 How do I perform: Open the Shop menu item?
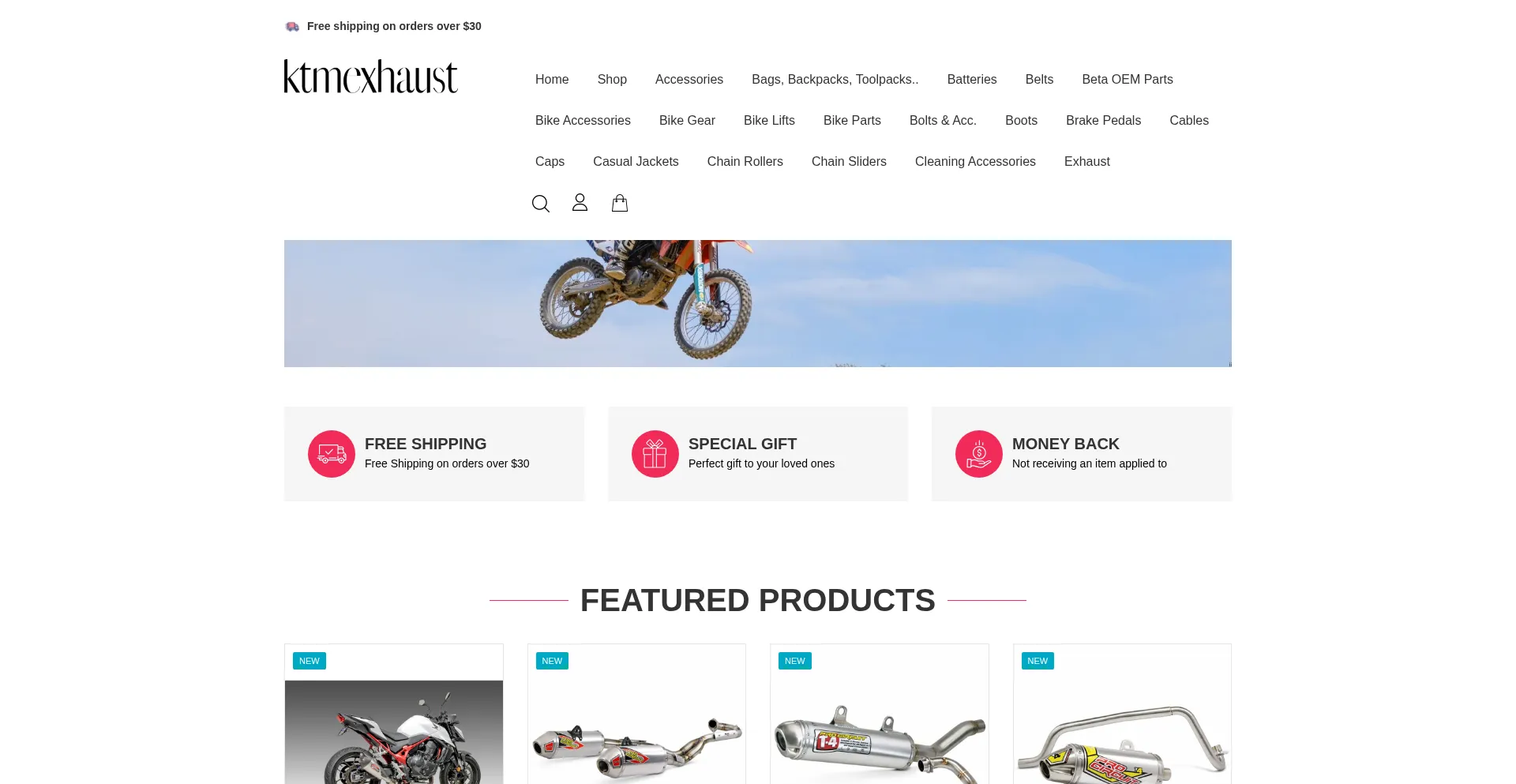click(x=612, y=79)
